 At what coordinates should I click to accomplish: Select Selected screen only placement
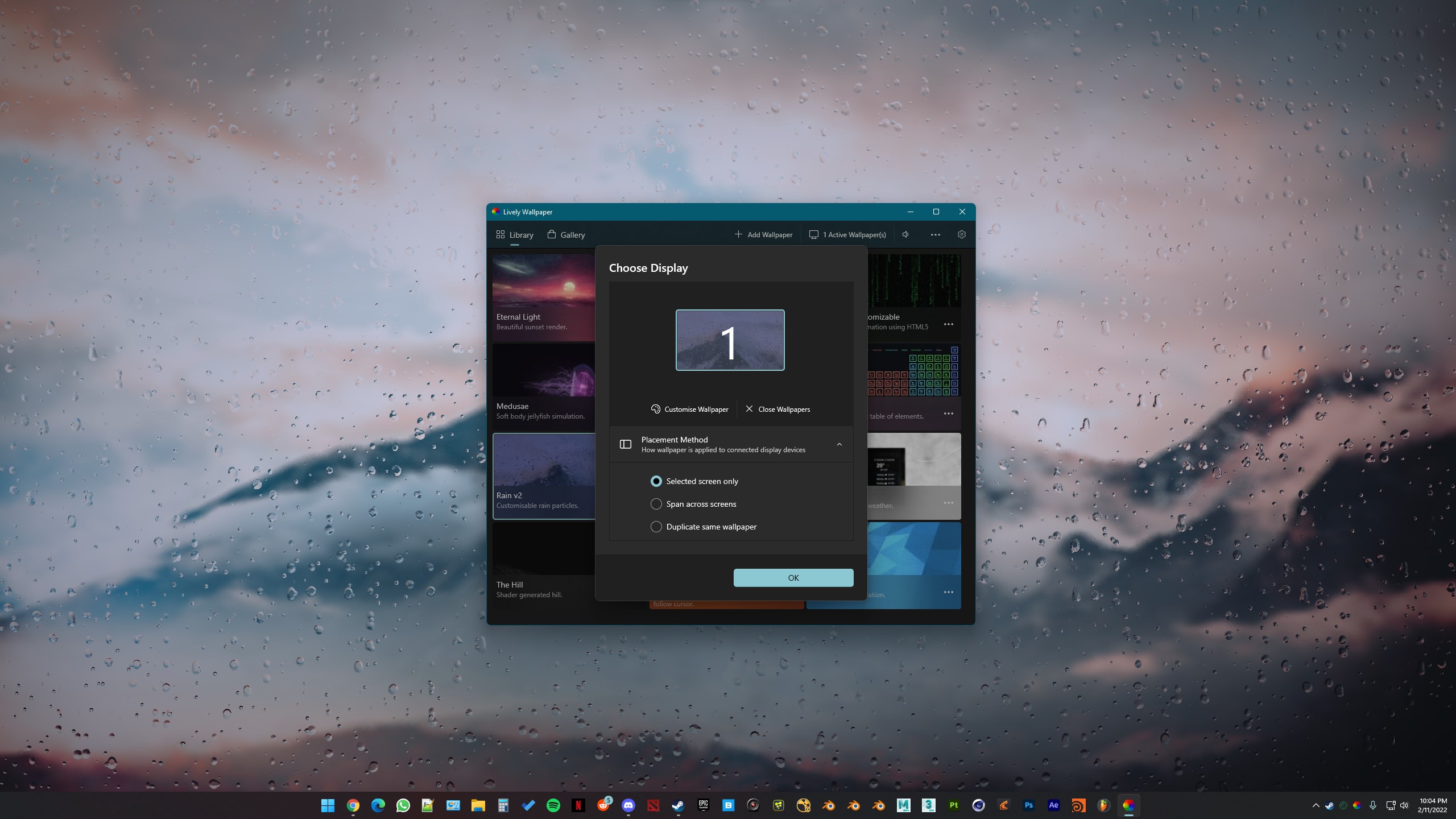[x=656, y=481]
